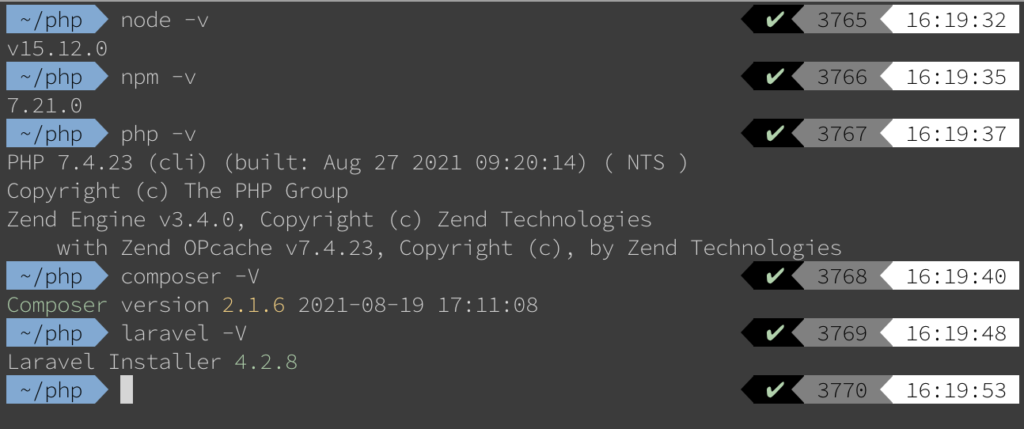1024x429 pixels.
Task: Click history number 3768
Action: click(842, 277)
